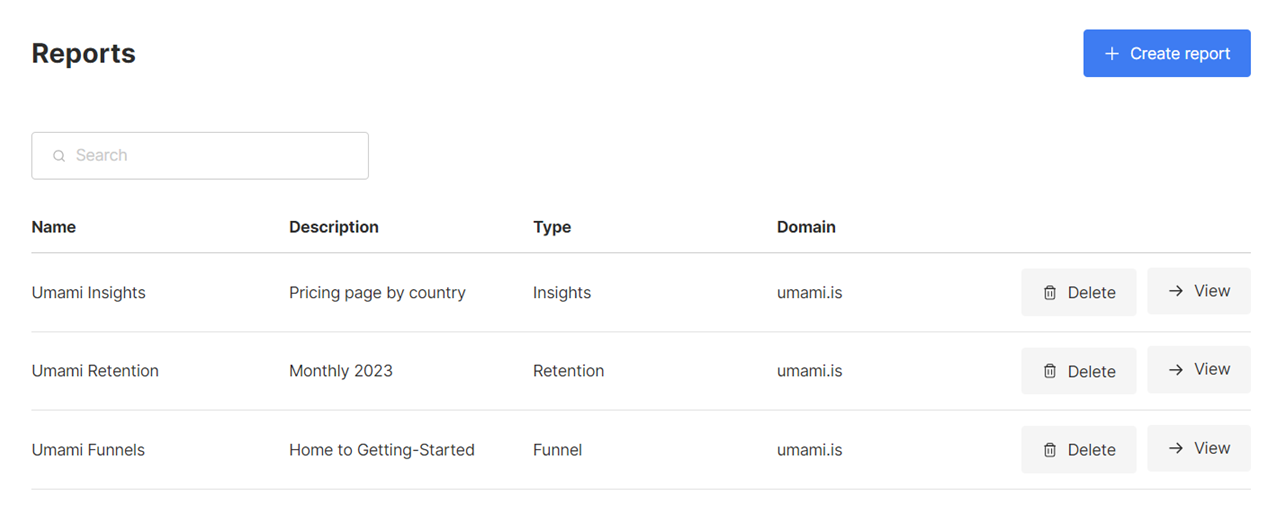Viewport: 1284px width, 517px height.
Task: Delete the Umami Insights report
Action: [1078, 293]
